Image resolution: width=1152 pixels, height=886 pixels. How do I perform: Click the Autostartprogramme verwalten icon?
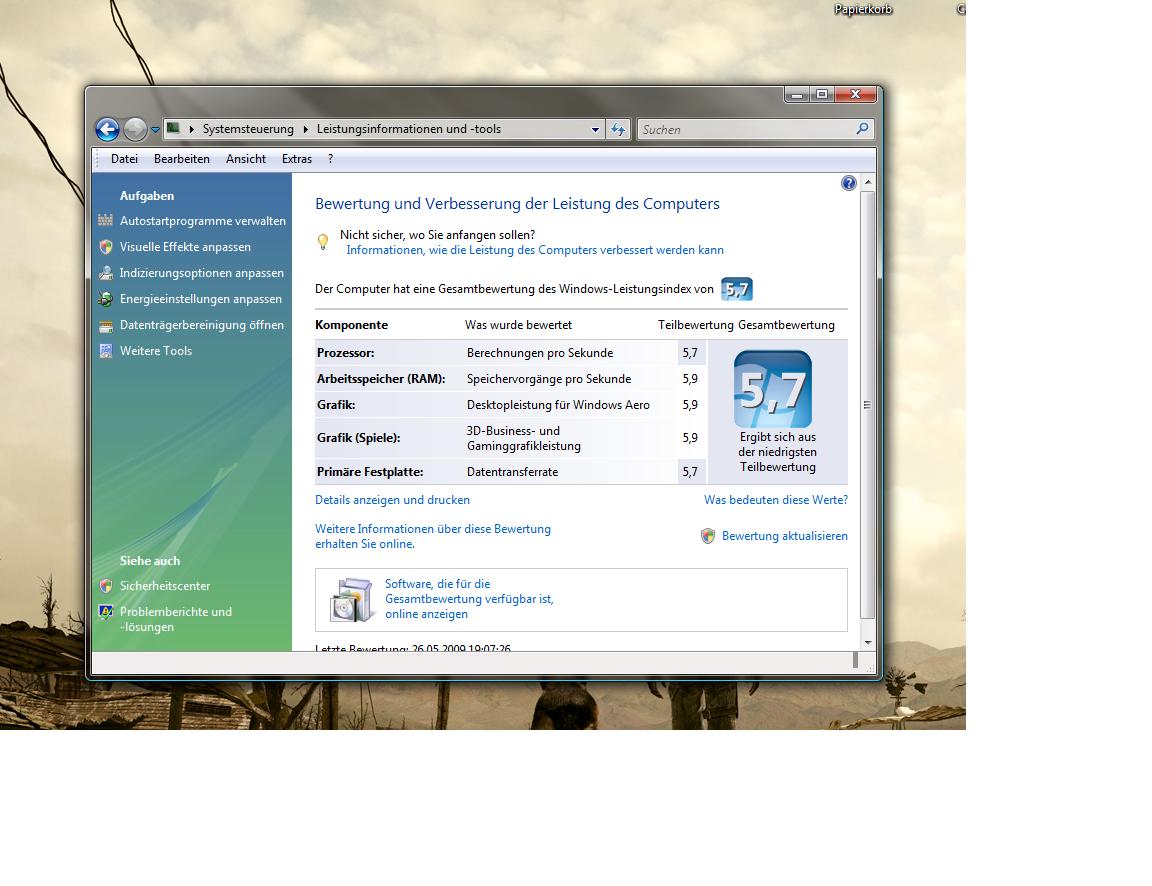(x=106, y=221)
